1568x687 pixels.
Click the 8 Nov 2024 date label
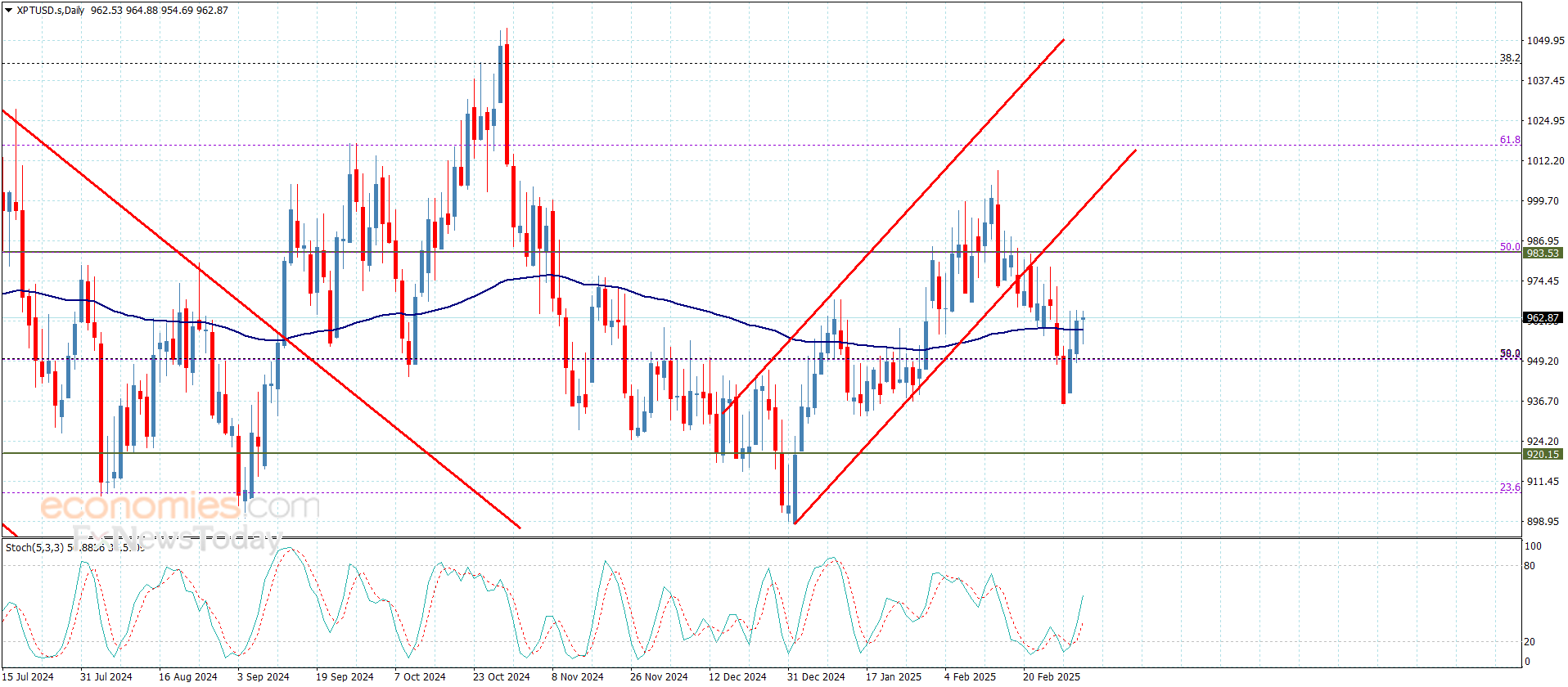[578, 676]
